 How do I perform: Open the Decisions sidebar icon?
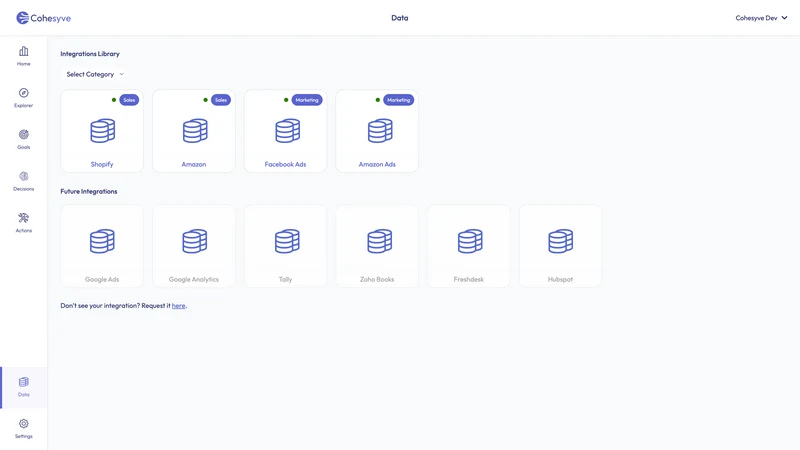[23, 176]
